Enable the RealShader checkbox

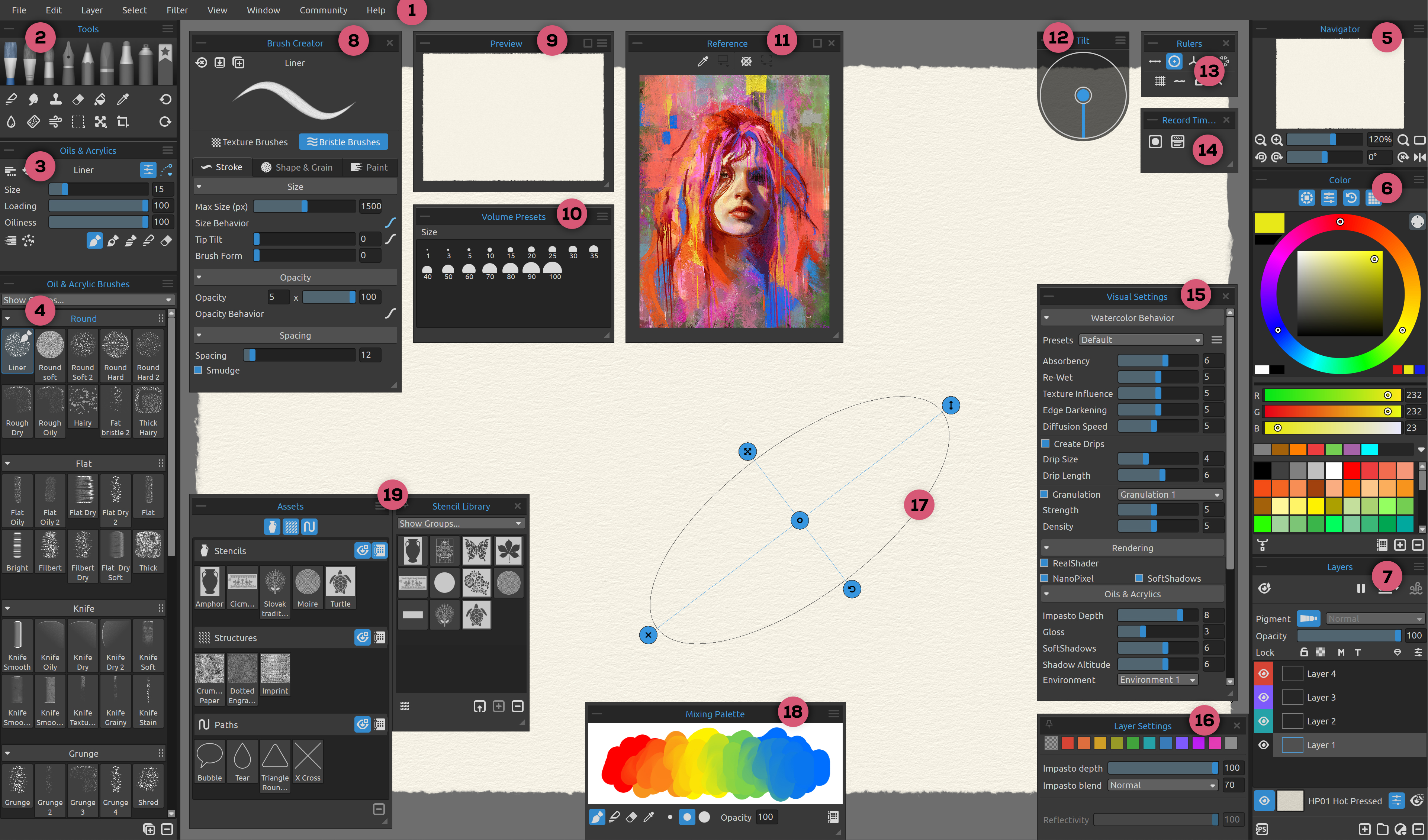click(x=1044, y=563)
